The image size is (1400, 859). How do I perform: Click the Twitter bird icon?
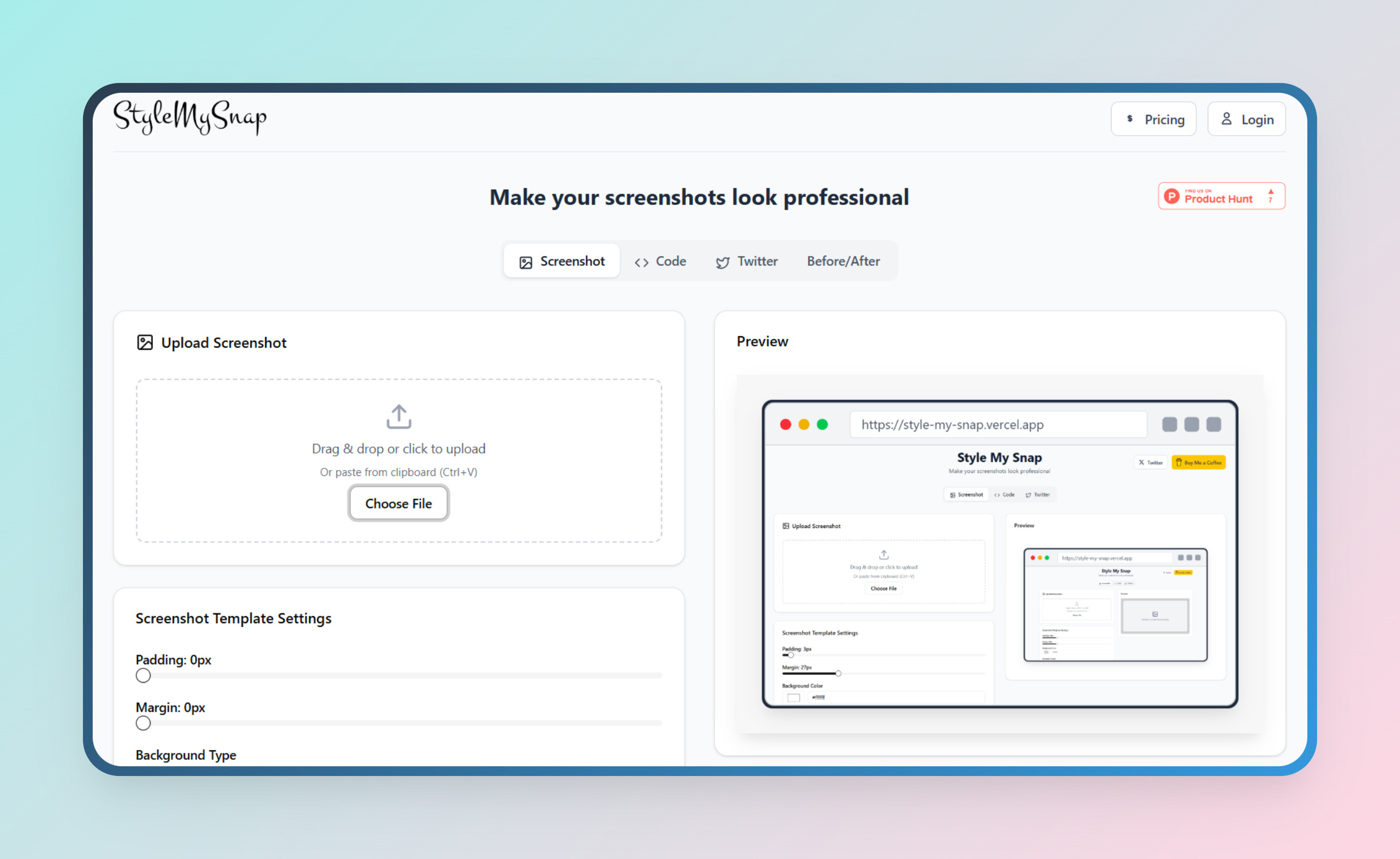coord(722,262)
